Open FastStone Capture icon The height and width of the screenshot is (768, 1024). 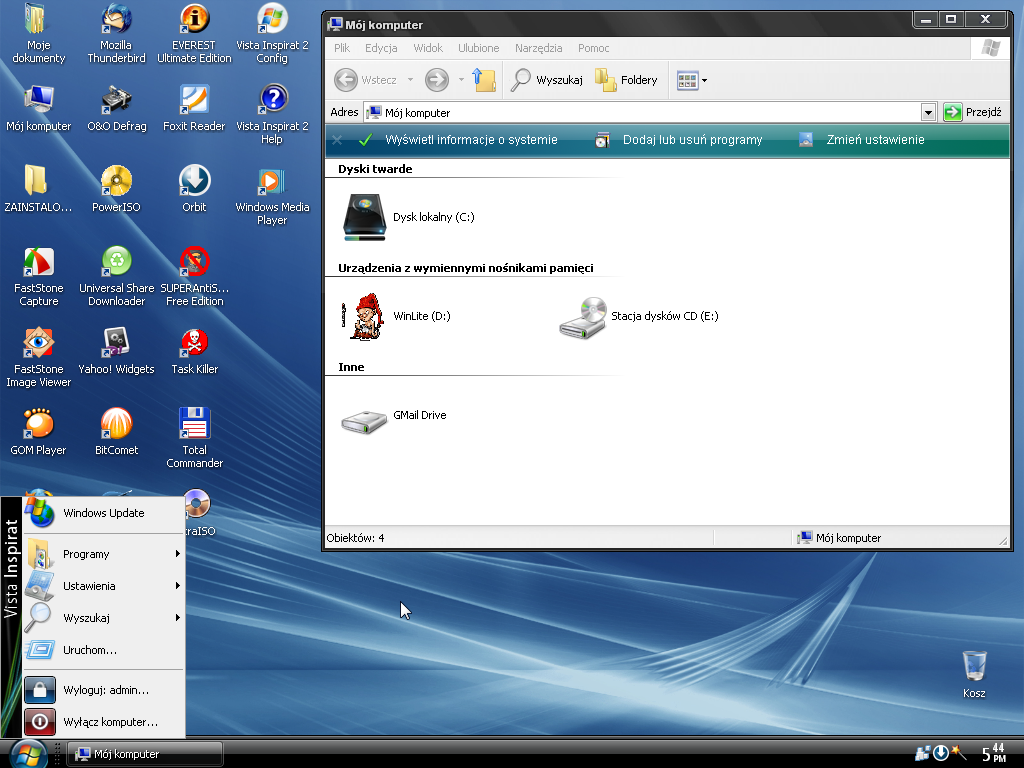click(x=39, y=277)
